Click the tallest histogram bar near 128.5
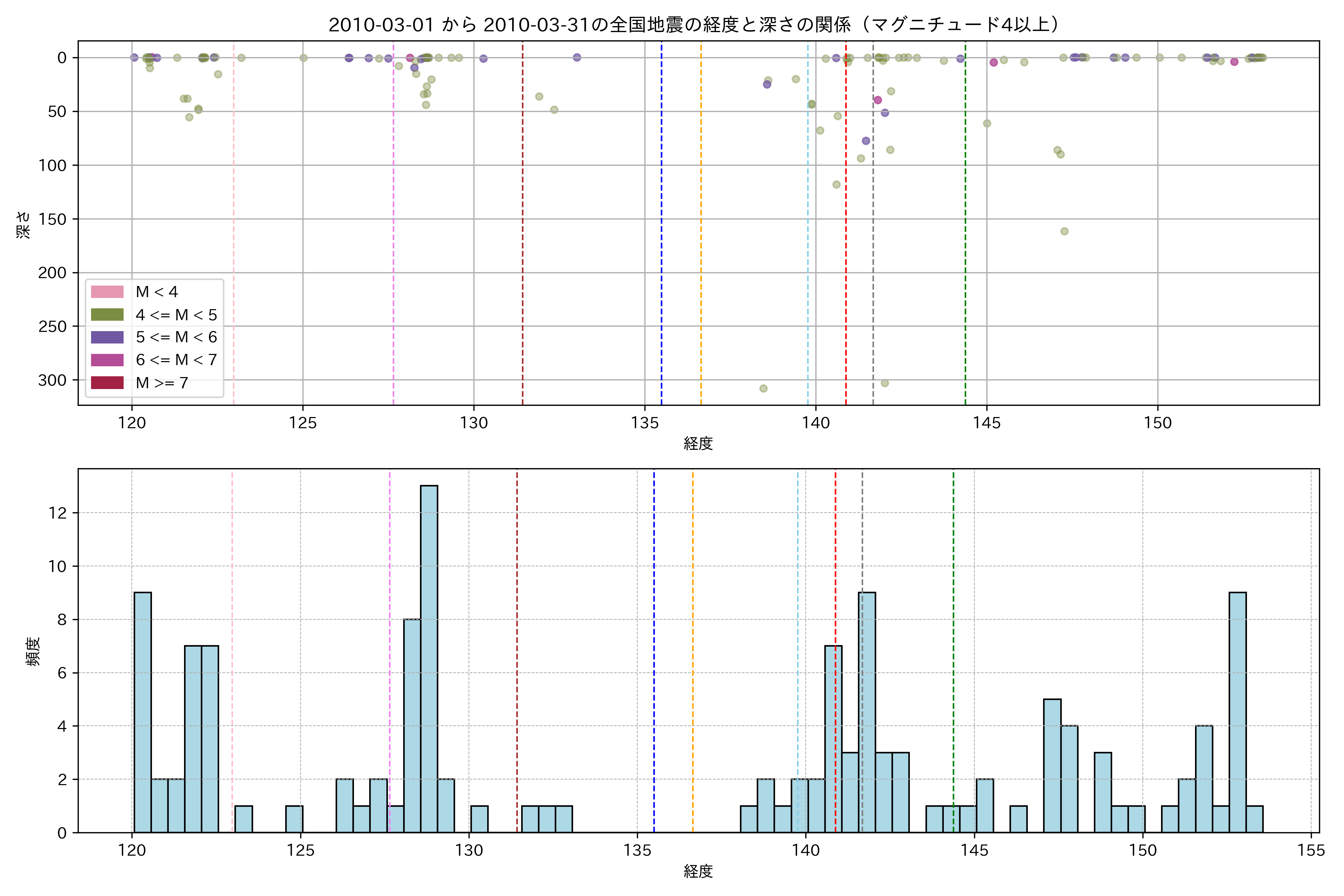The height and width of the screenshot is (896, 1344). (x=429, y=657)
